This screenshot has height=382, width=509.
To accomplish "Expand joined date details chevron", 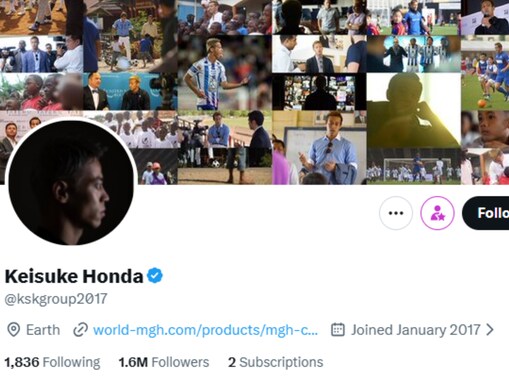I will coord(490,330).
